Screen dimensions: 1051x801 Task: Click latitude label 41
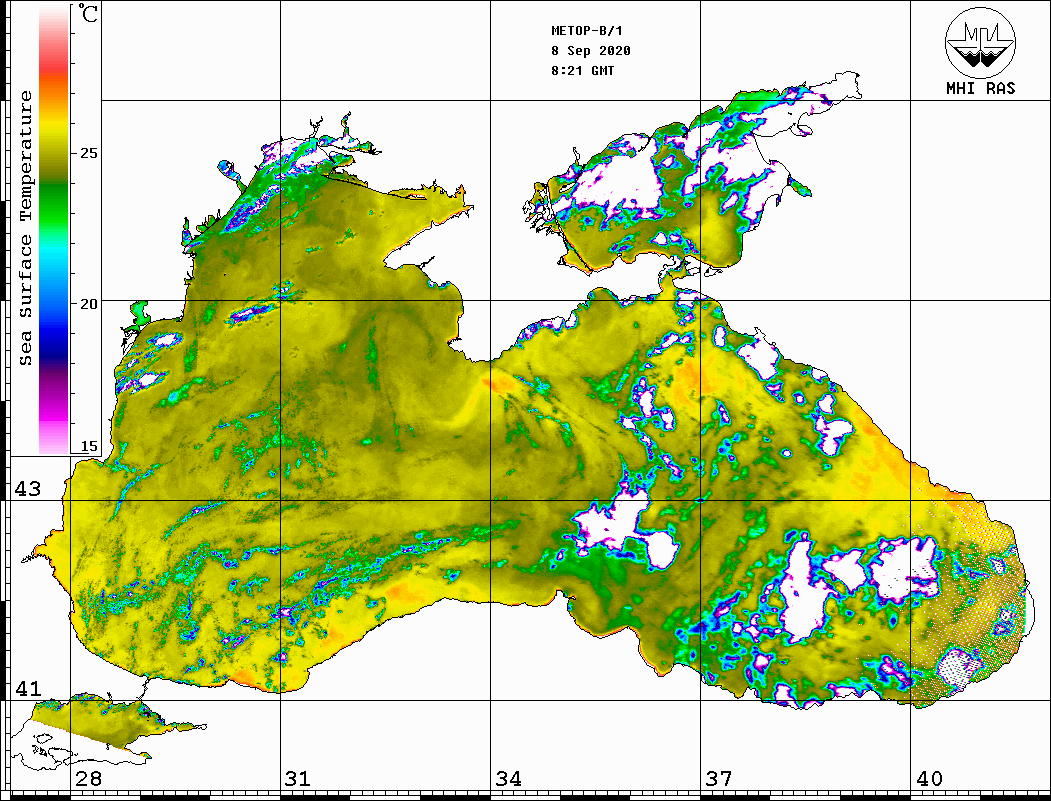coord(28,688)
